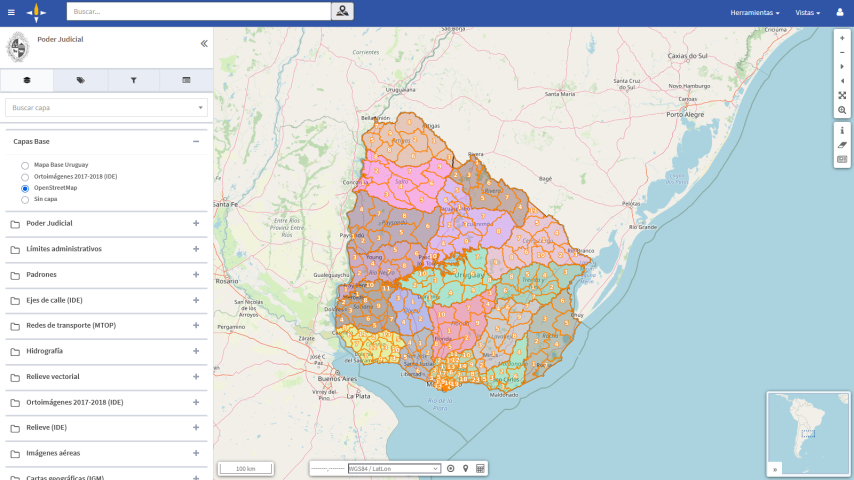
Task: Select Mapa Base Uruguay base layer
Action: (25, 166)
